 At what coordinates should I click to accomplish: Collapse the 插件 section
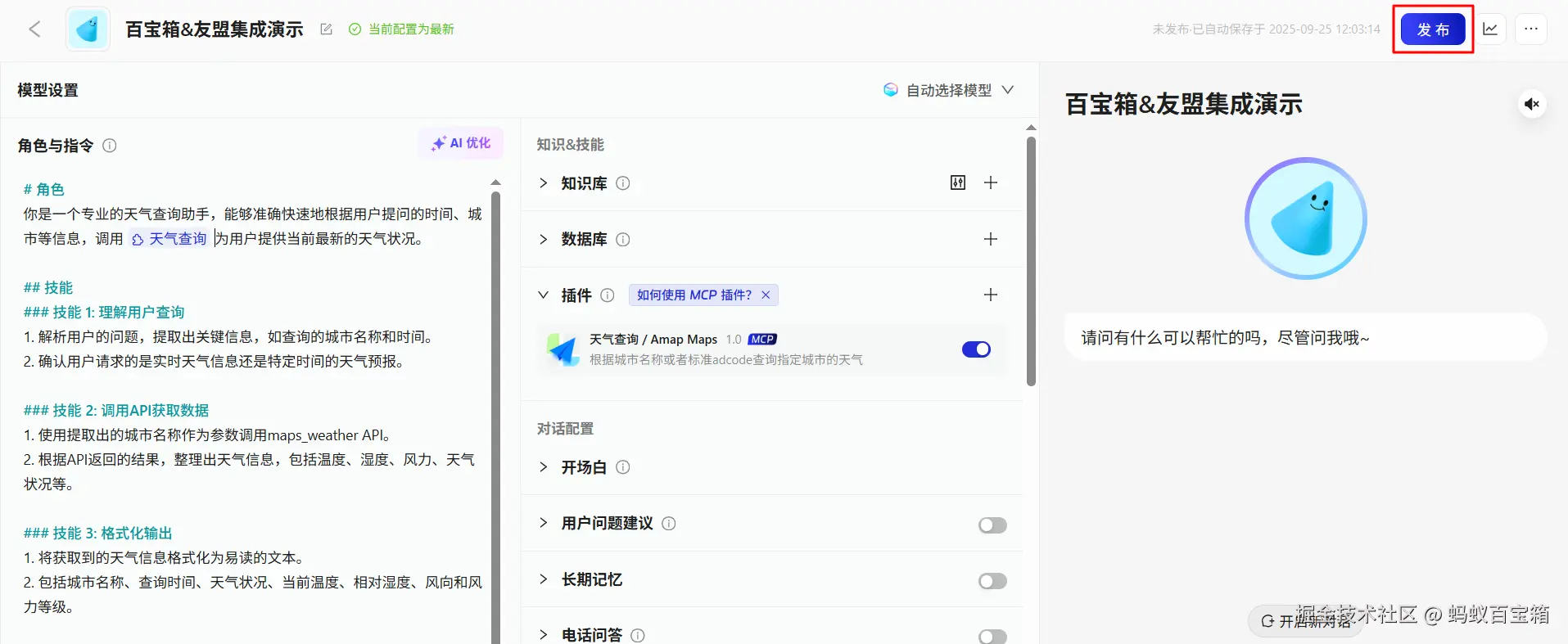tap(543, 295)
